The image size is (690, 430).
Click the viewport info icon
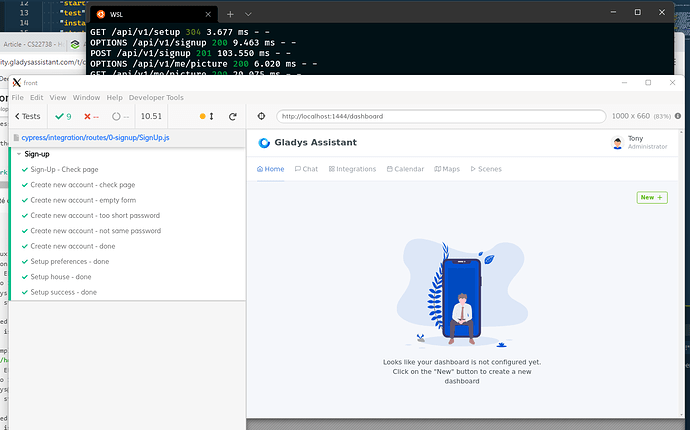[x=678, y=116]
